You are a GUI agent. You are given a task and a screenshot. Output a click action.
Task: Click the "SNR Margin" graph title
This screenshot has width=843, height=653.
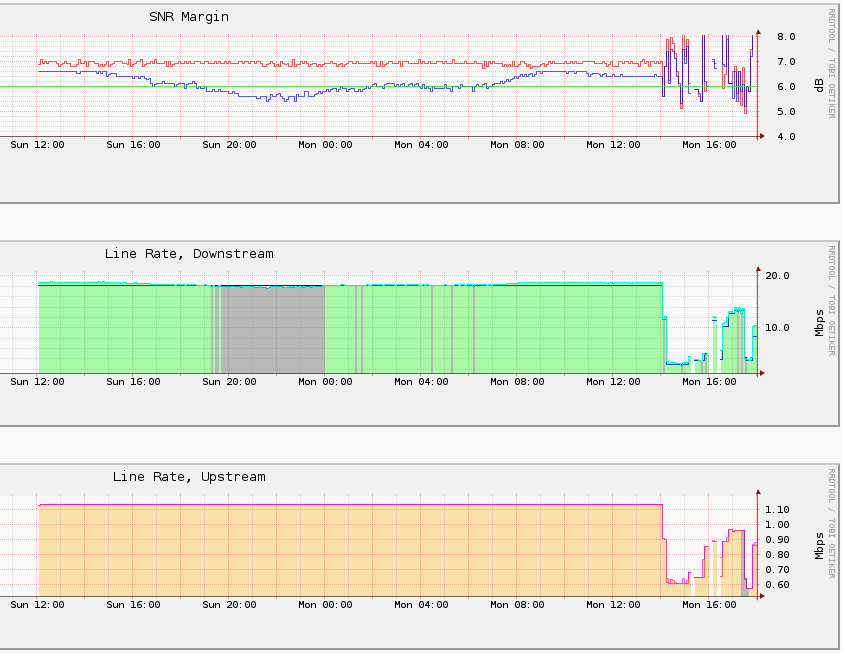pos(189,17)
